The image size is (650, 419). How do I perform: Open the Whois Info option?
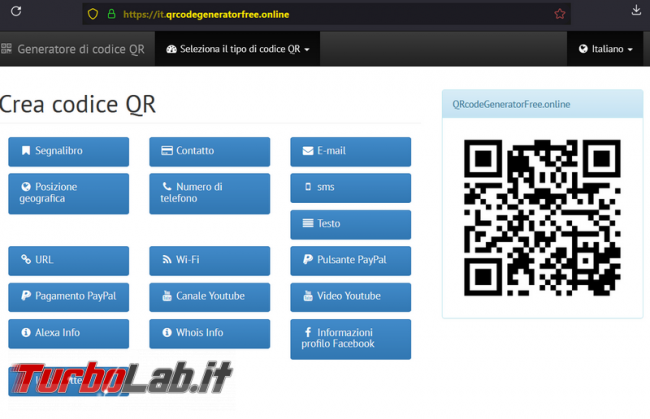tap(209, 334)
